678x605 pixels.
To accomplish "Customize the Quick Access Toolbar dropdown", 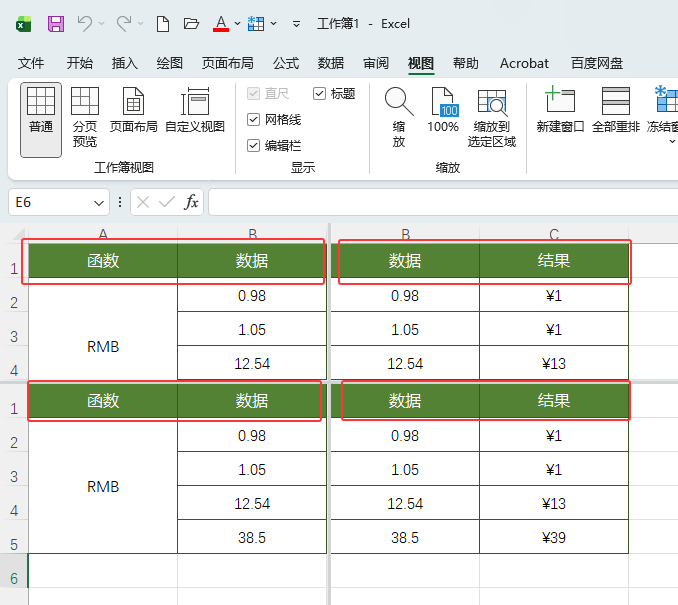I will [296, 24].
